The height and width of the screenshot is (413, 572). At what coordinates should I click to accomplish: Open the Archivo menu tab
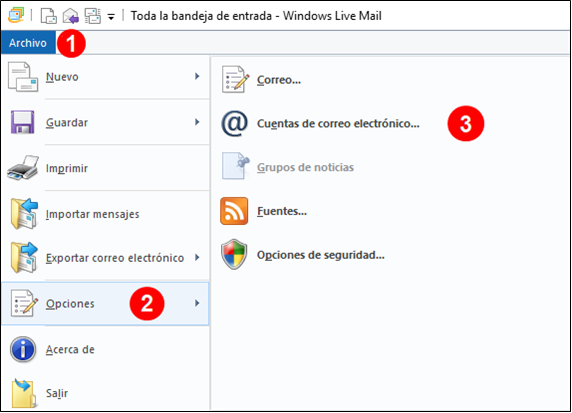[x=28, y=43]
